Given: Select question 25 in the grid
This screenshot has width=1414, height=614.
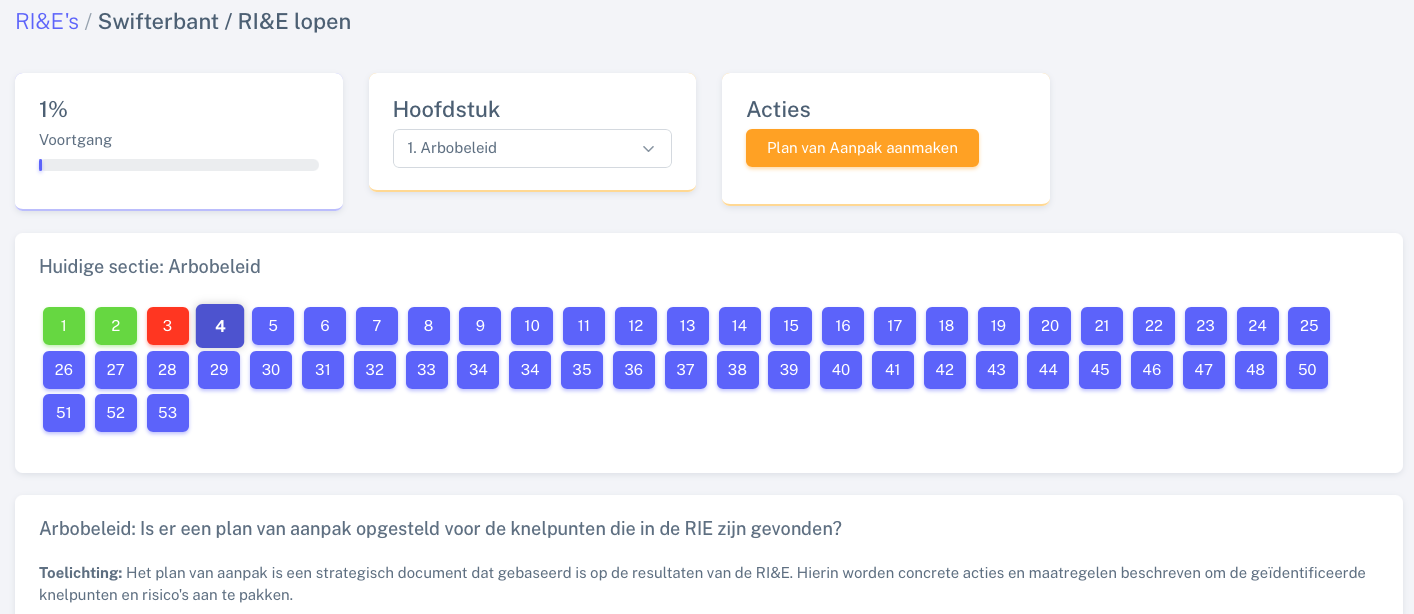Looking at the screenshot, I should (x=1309, y=326).
